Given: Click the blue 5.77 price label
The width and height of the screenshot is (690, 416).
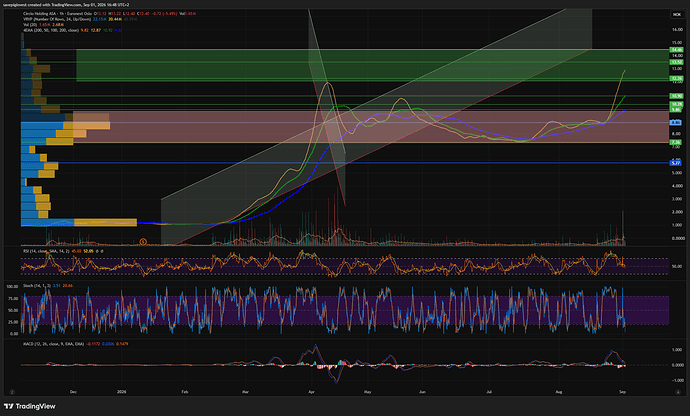Looking at the screenshot, I should tap(676, 163).
